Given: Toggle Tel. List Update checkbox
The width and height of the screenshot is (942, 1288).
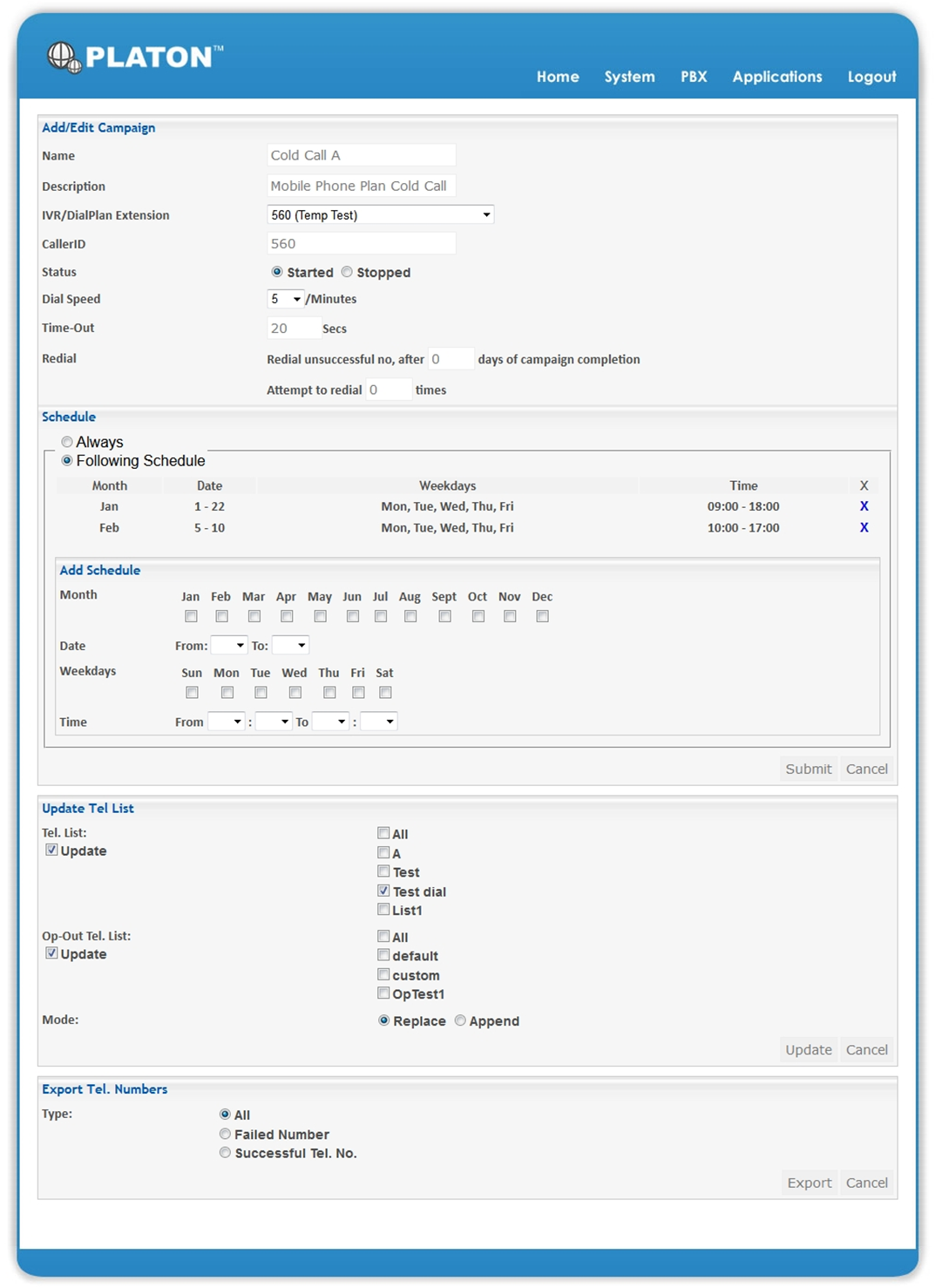Looking at the screenshot, I should [51, 851].
